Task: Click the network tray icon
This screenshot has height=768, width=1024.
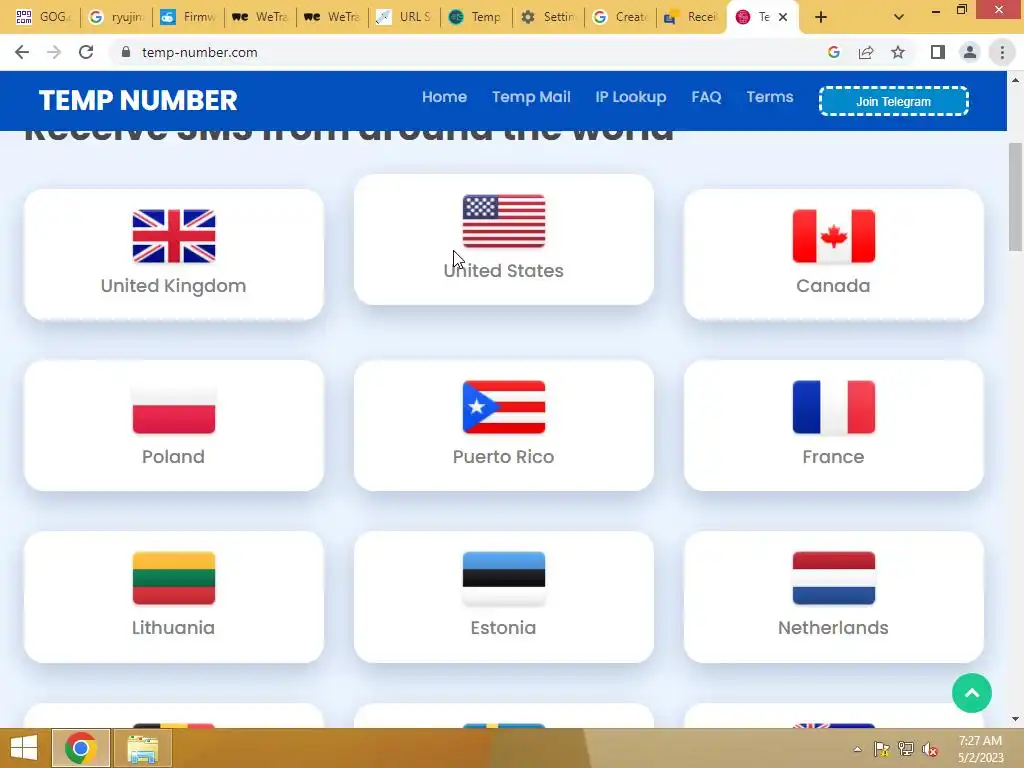Action: (906, 749)
